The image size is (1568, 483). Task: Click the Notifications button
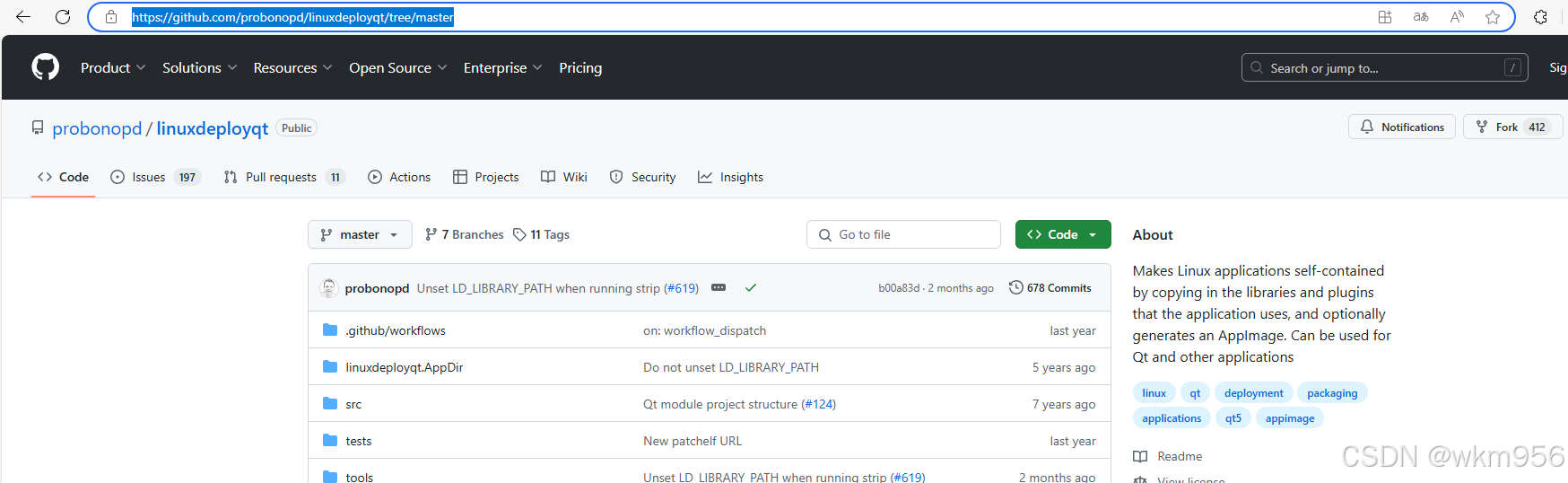pyautogui.click(x=1402, y=127)
